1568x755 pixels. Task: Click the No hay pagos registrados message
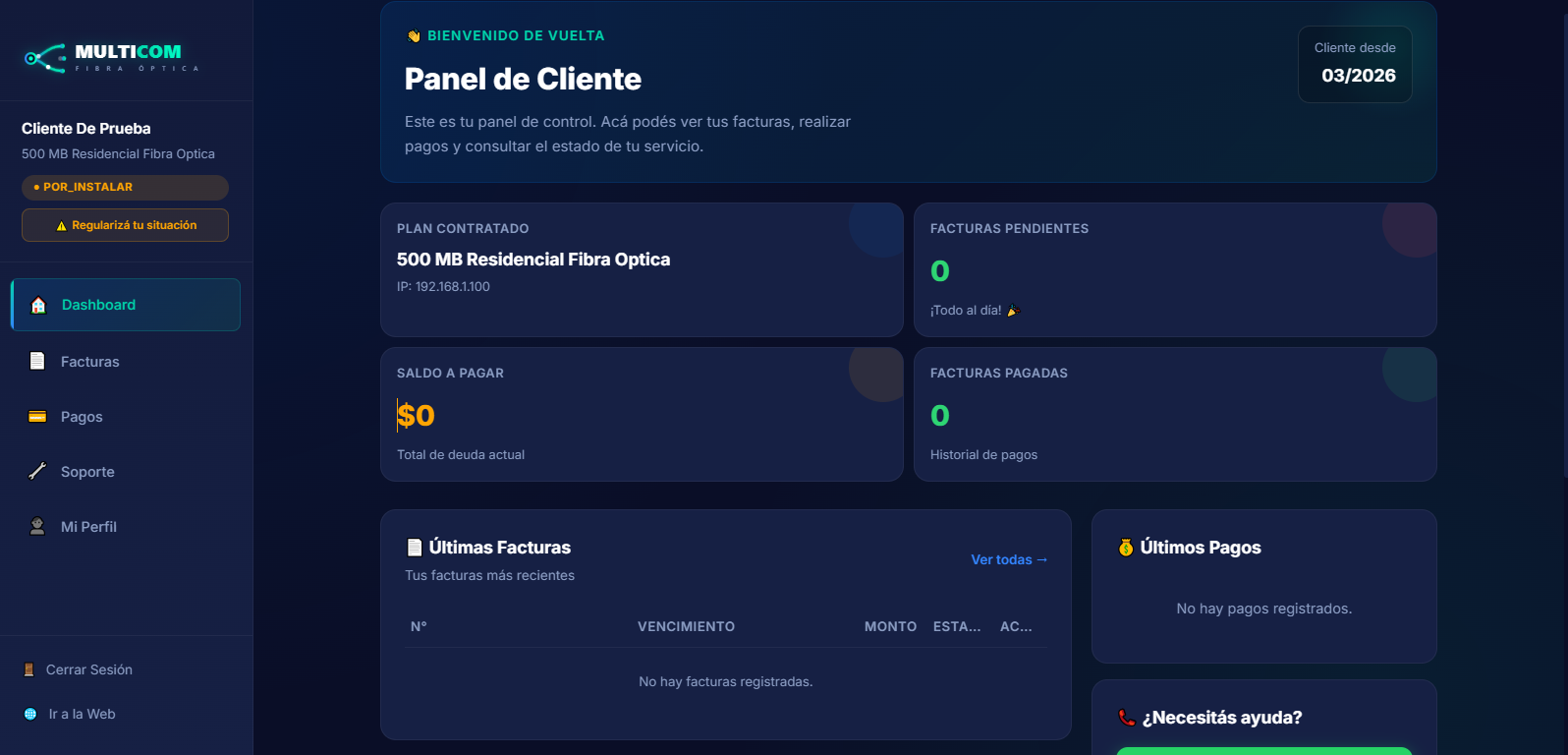(x=1264, y=609)
